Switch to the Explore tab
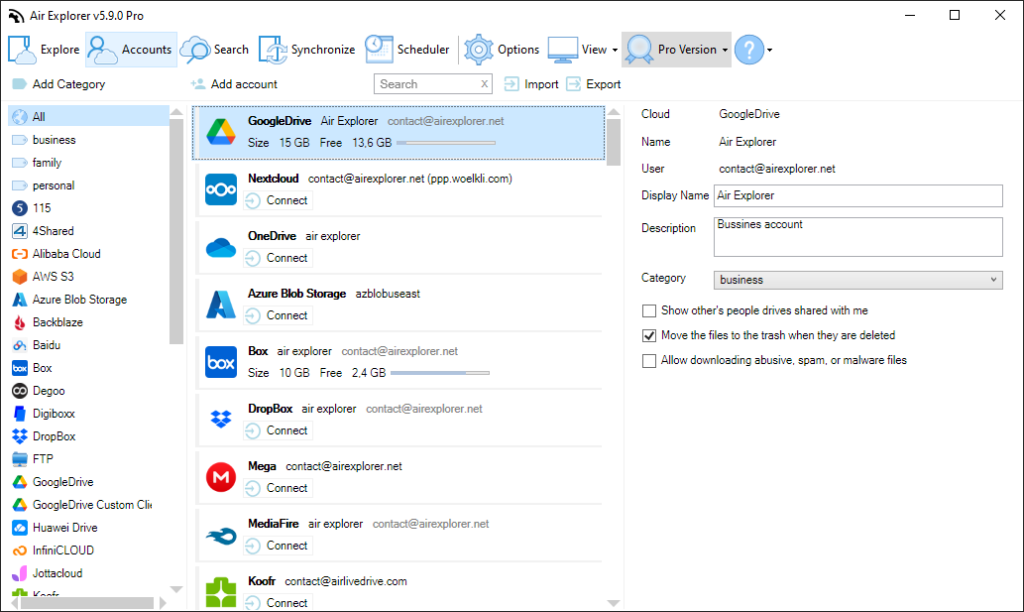The height and width of the screenshot is (612, 1024). click(46, 49)
